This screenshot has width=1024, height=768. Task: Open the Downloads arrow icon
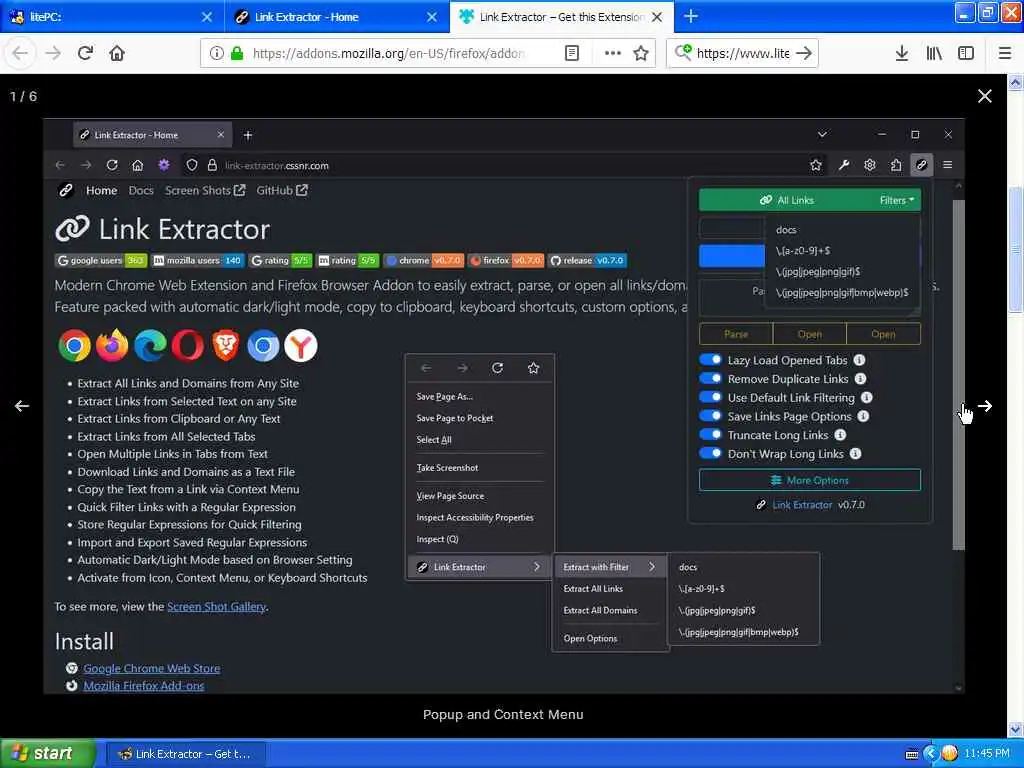(901, 53)
